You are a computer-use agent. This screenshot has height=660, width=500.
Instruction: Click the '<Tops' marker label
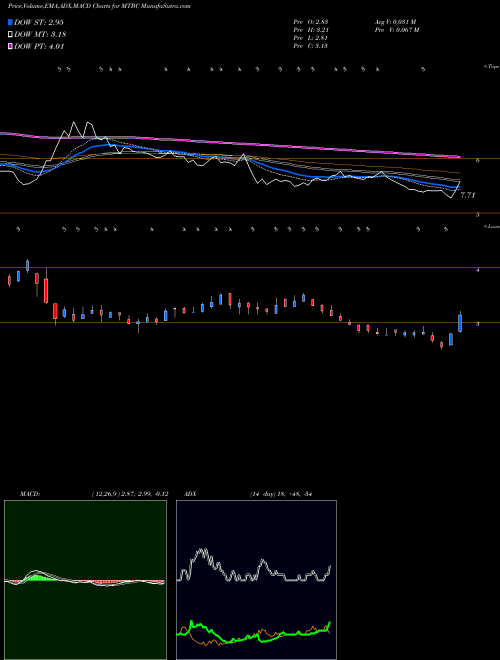(491, 67)
